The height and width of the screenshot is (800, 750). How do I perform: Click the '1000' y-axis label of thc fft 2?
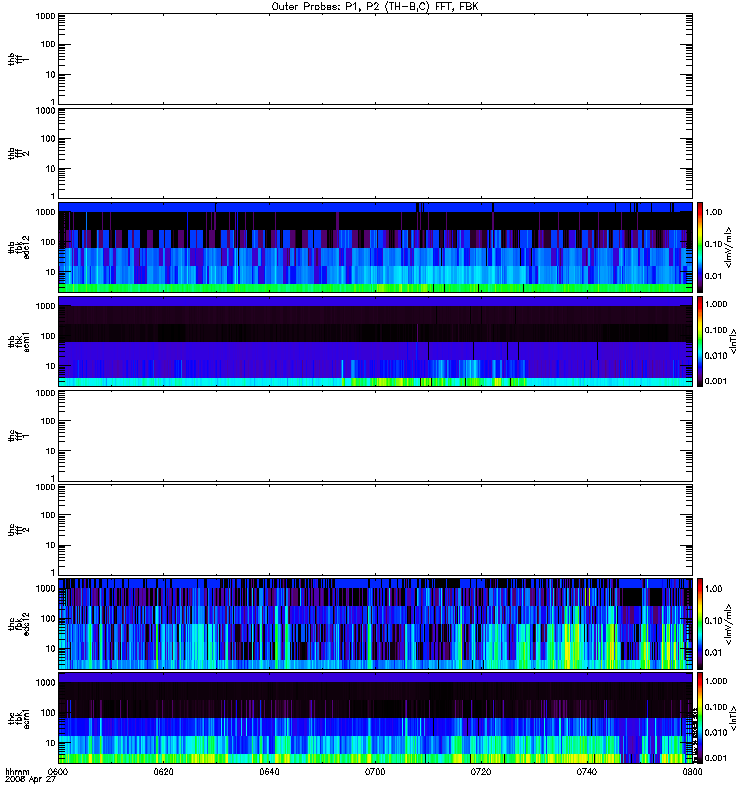coord(45,487)
